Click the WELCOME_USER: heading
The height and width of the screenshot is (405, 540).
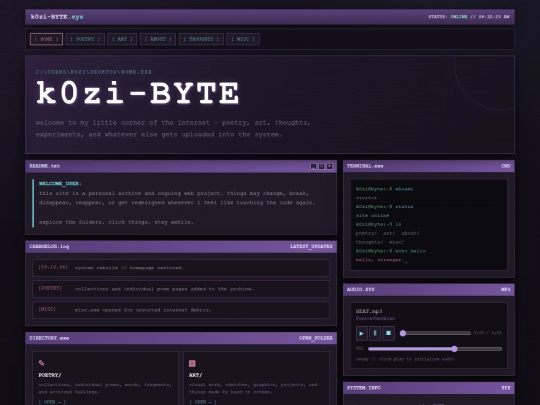pyautogui.click(x=60, y=184)
